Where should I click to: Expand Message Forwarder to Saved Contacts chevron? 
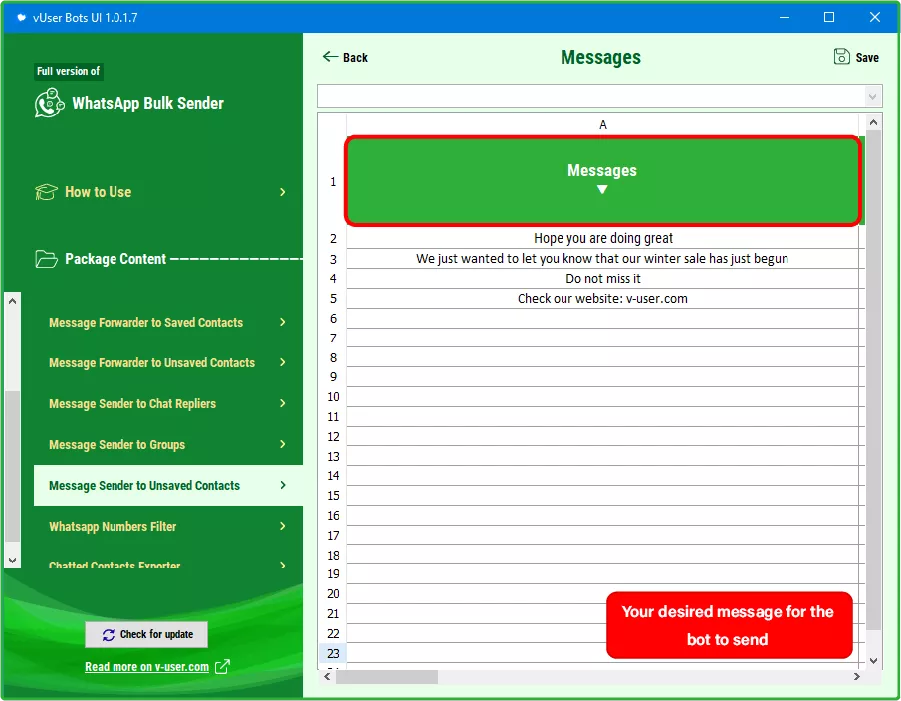coord(283,322)
